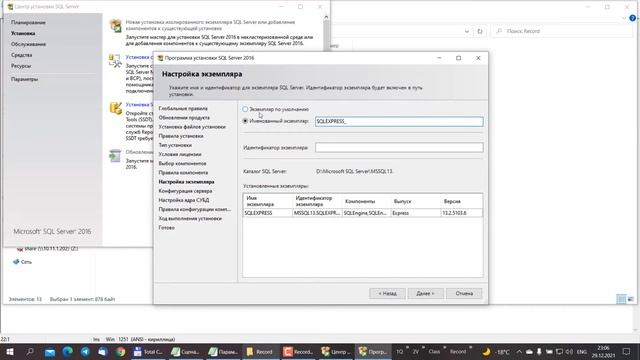Click the Отмена button
The width and height of the screenshot is (640, 360).
(464, 293)
